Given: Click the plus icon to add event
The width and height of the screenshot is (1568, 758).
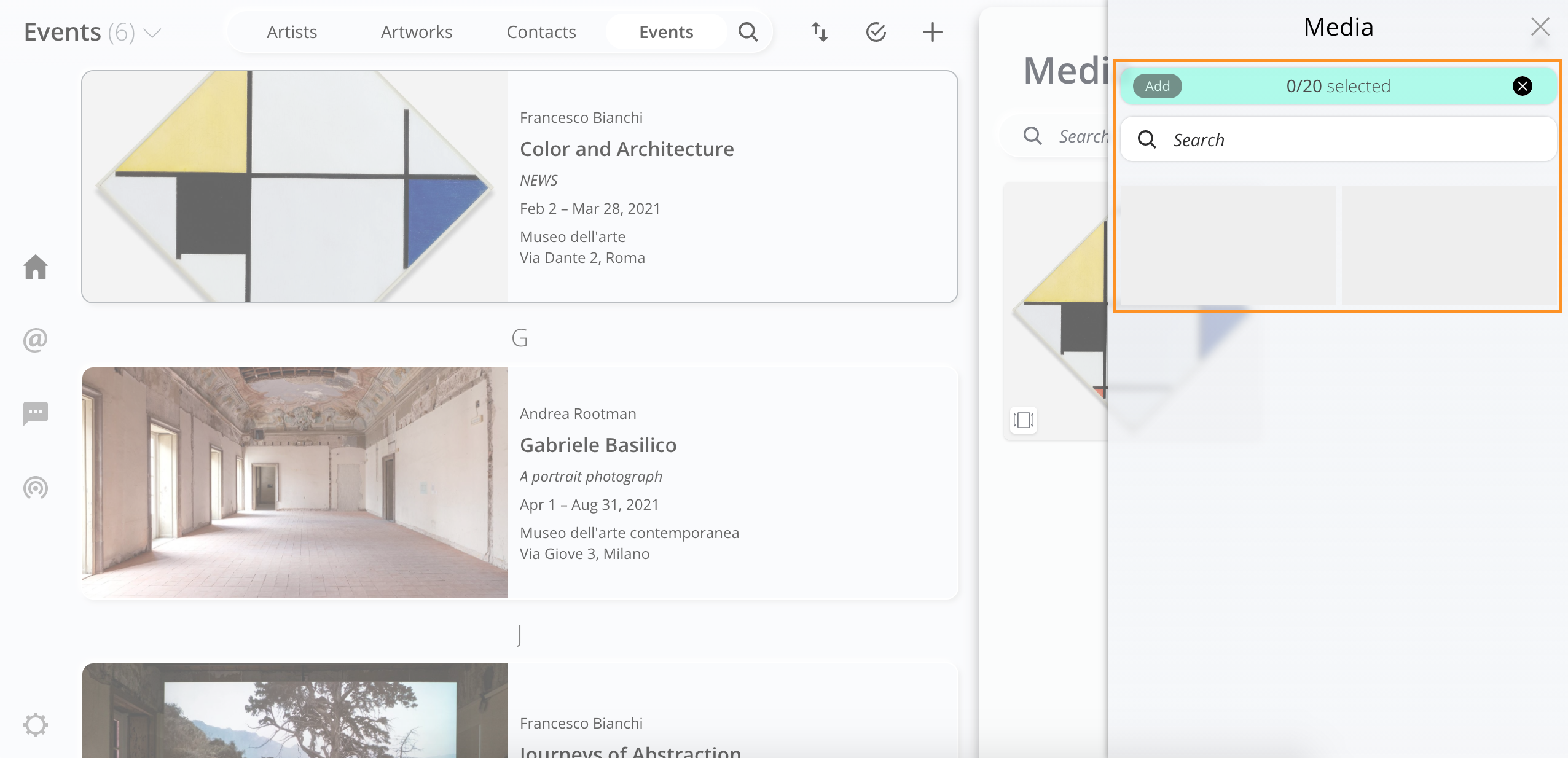Looking at the screenshot, I should tap(932, 32).
